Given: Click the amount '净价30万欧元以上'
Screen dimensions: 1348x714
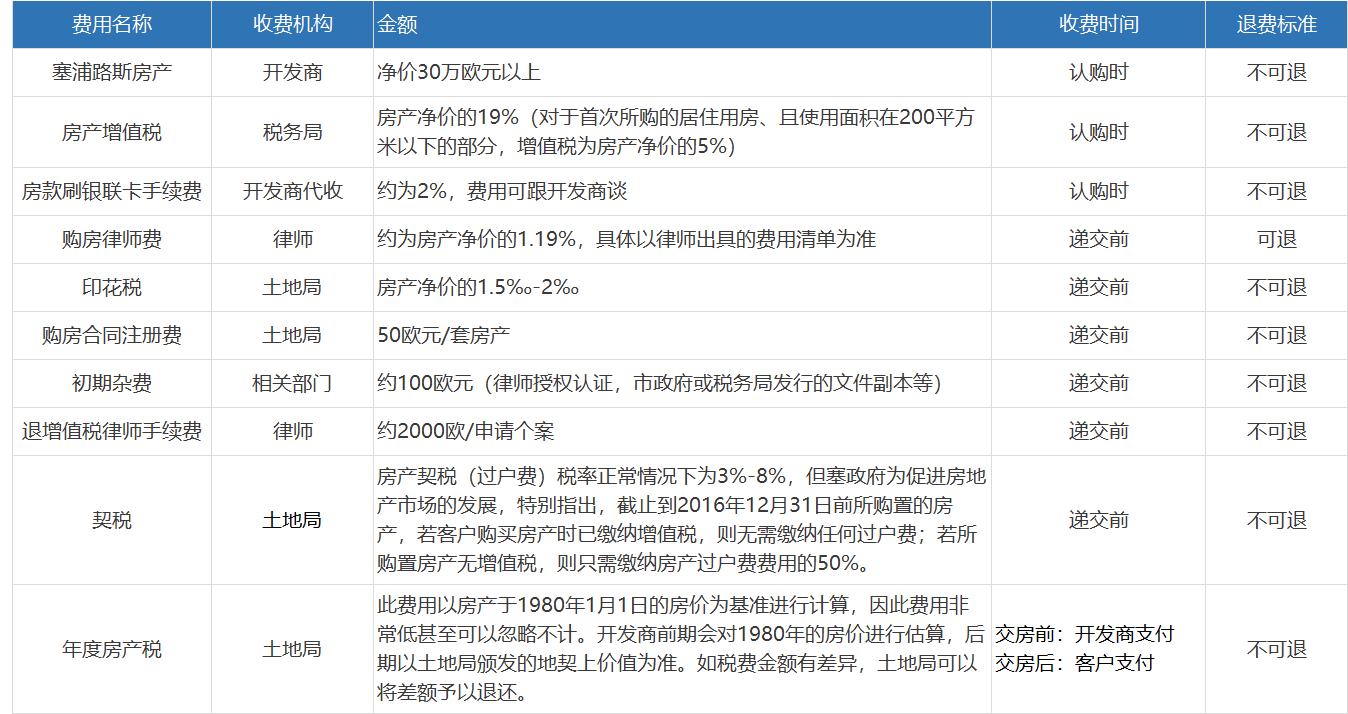Looking at the screenshot, I should point(459,72).
